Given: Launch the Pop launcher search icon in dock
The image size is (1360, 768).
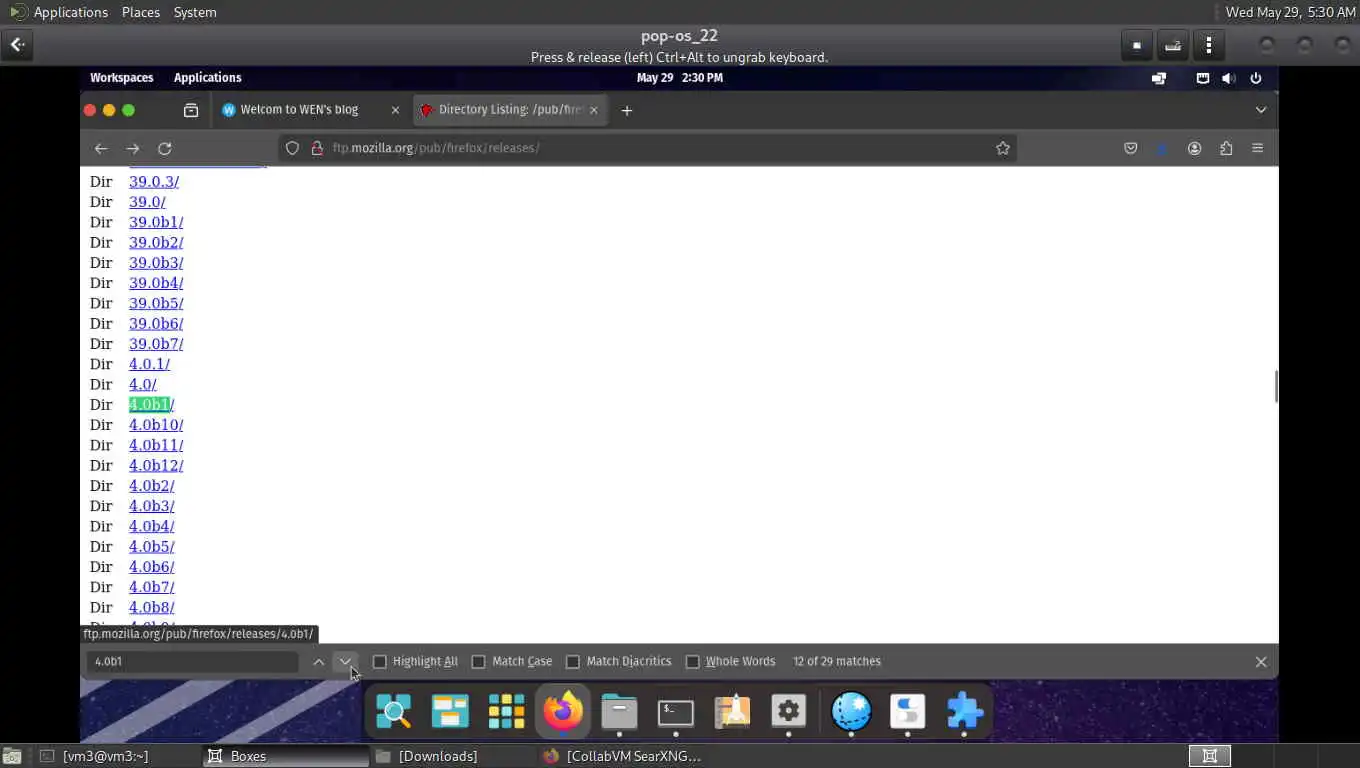Looking at the screenshot, I should coord(393,712).
